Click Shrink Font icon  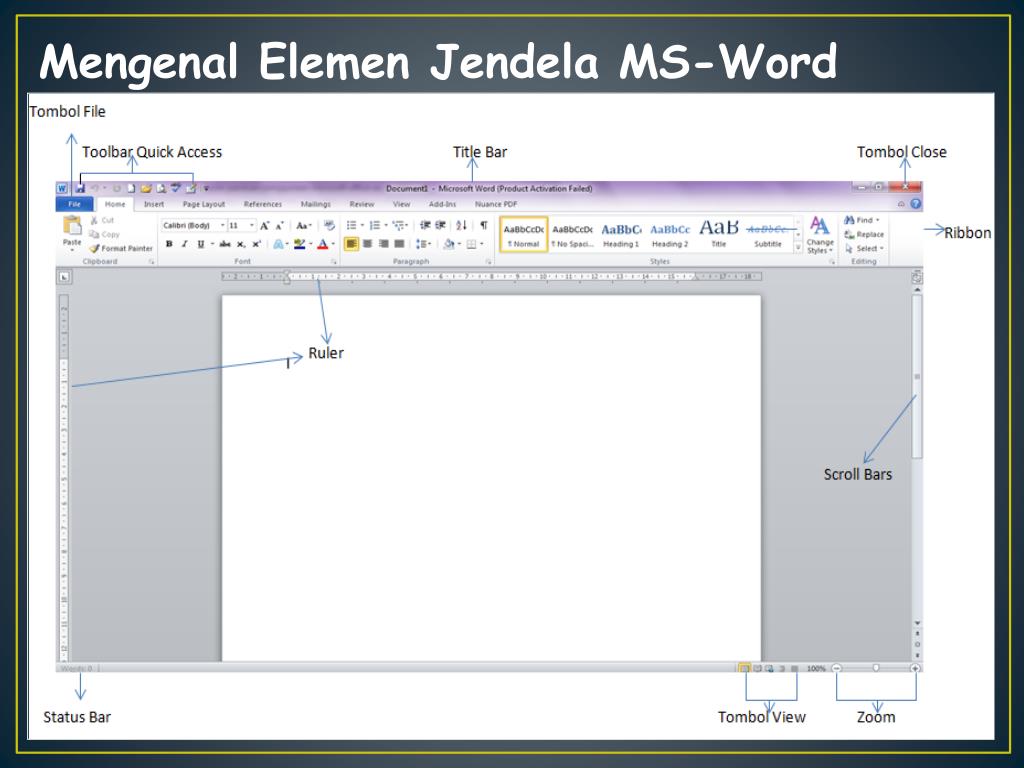pyautogui.click(x=280, y=225)
